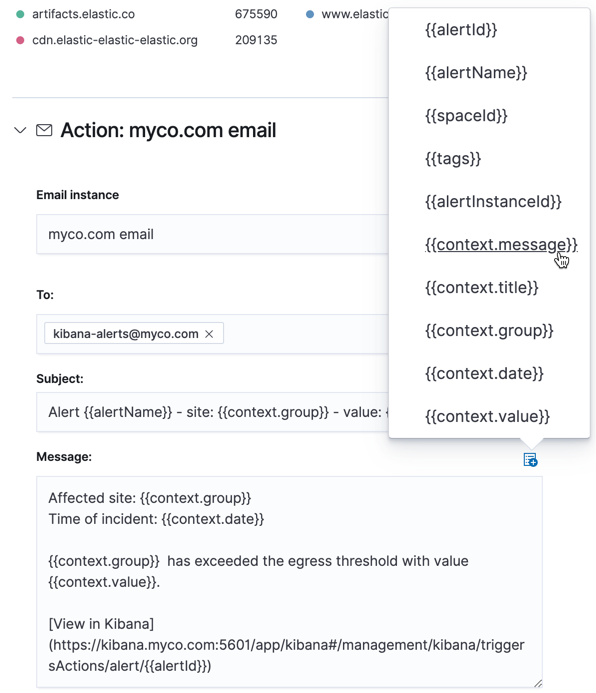Click the add variable icon above Message
Viewport: 596px width, 693px height.
[x=530, y=460]
